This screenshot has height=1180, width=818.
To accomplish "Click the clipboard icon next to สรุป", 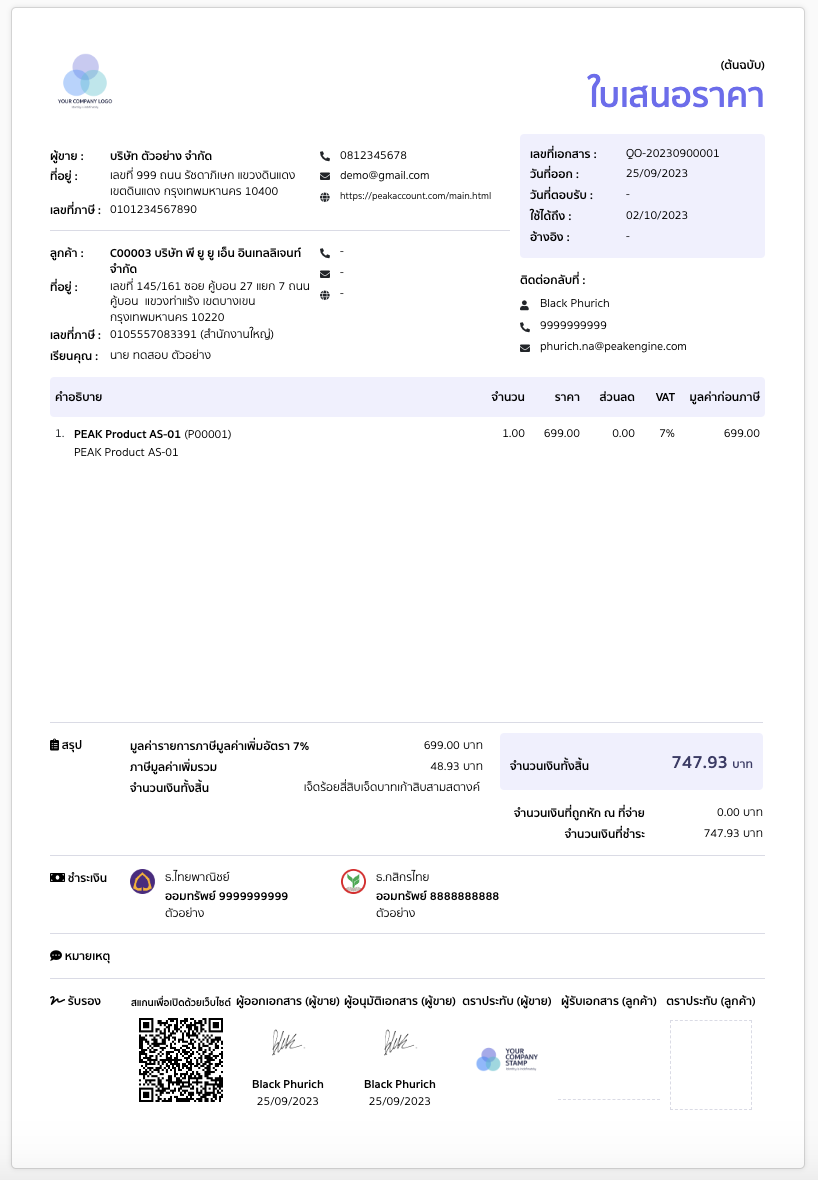I will (54, 745).
